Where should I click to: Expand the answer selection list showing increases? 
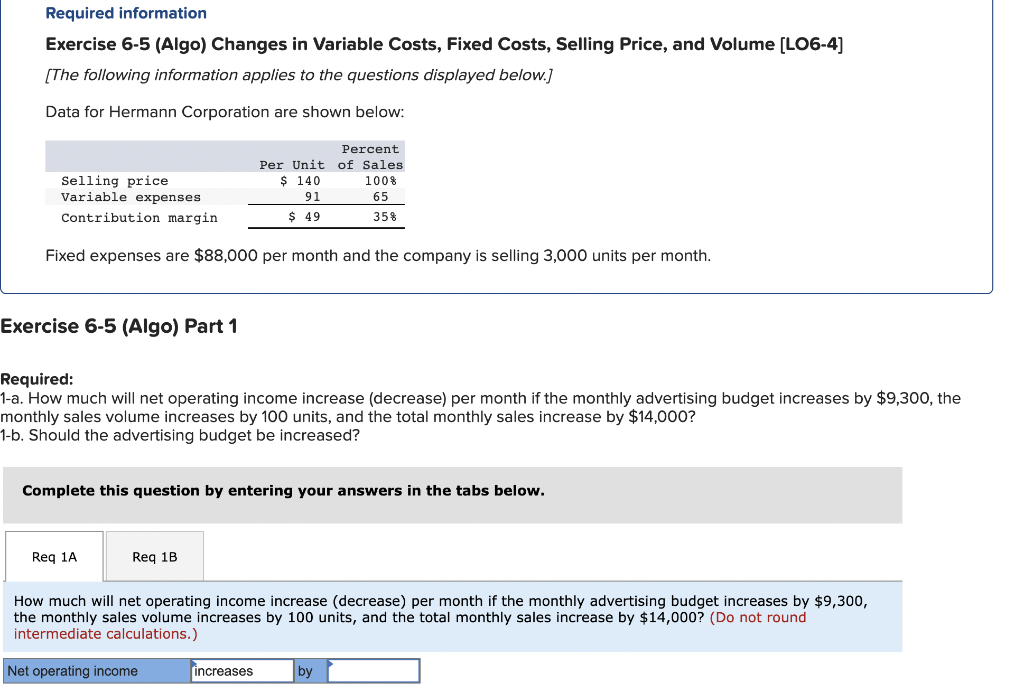click(241, 670)
